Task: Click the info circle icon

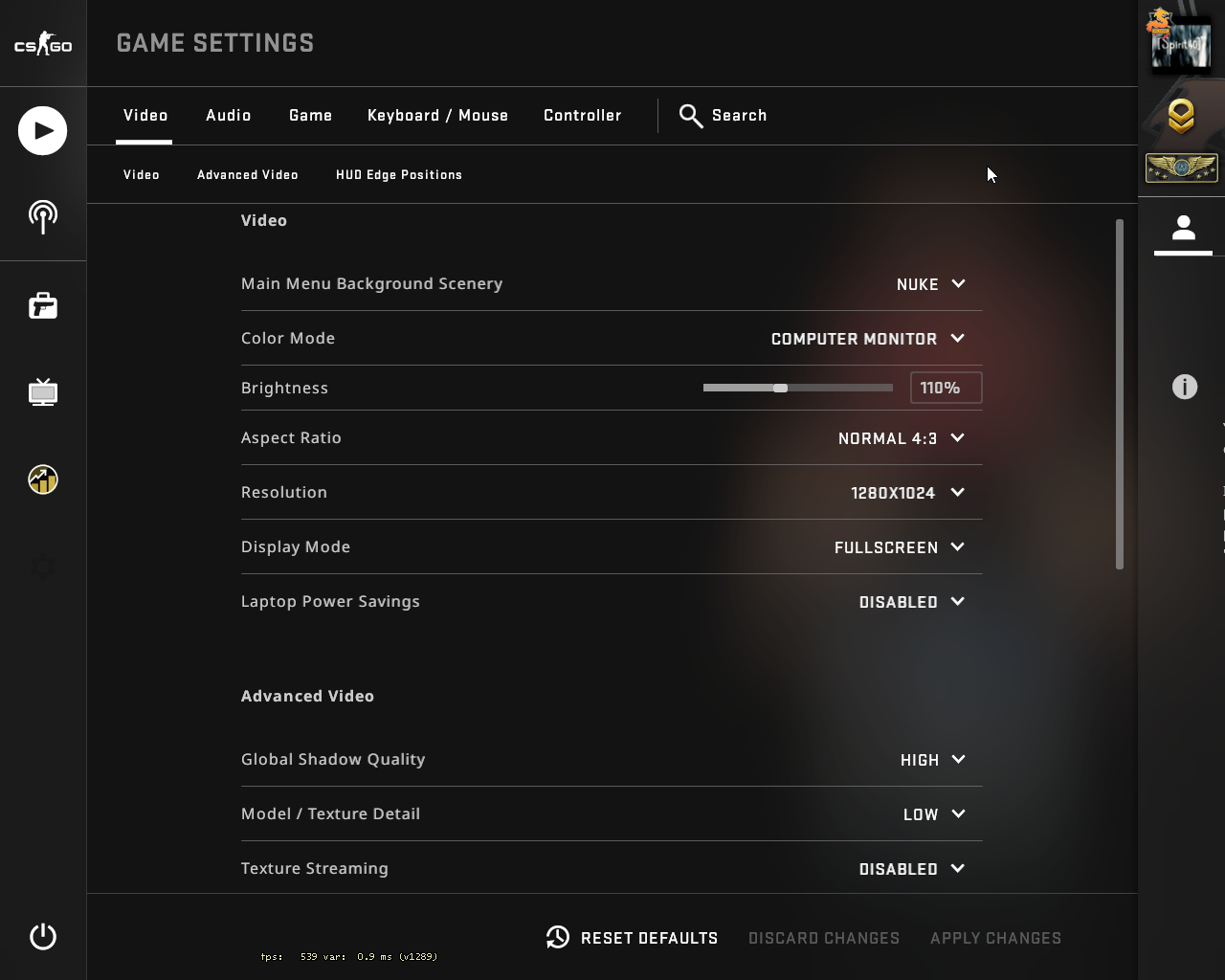Action: point(1185,387)
